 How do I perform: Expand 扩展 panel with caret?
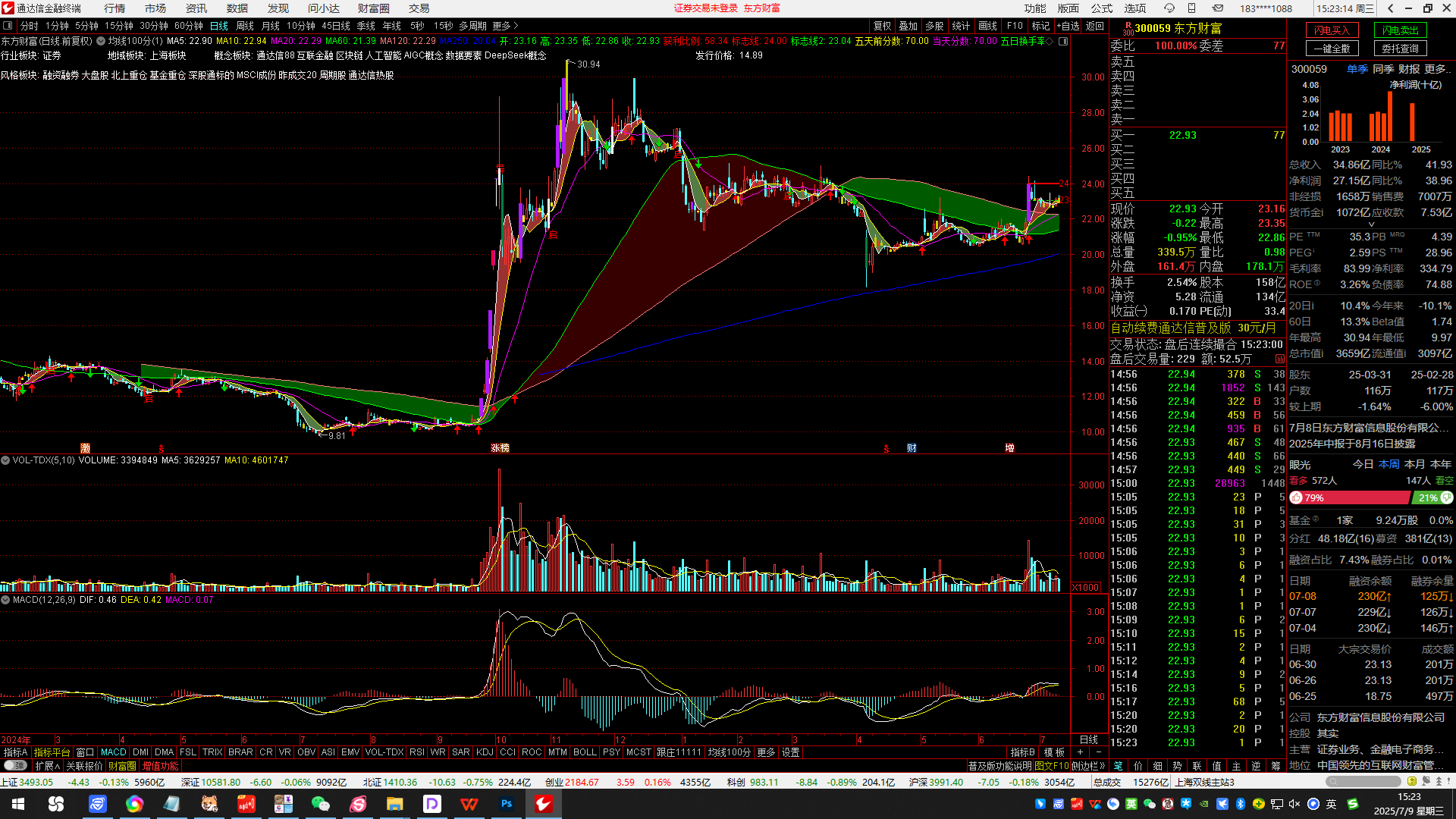tap(48, 766)
